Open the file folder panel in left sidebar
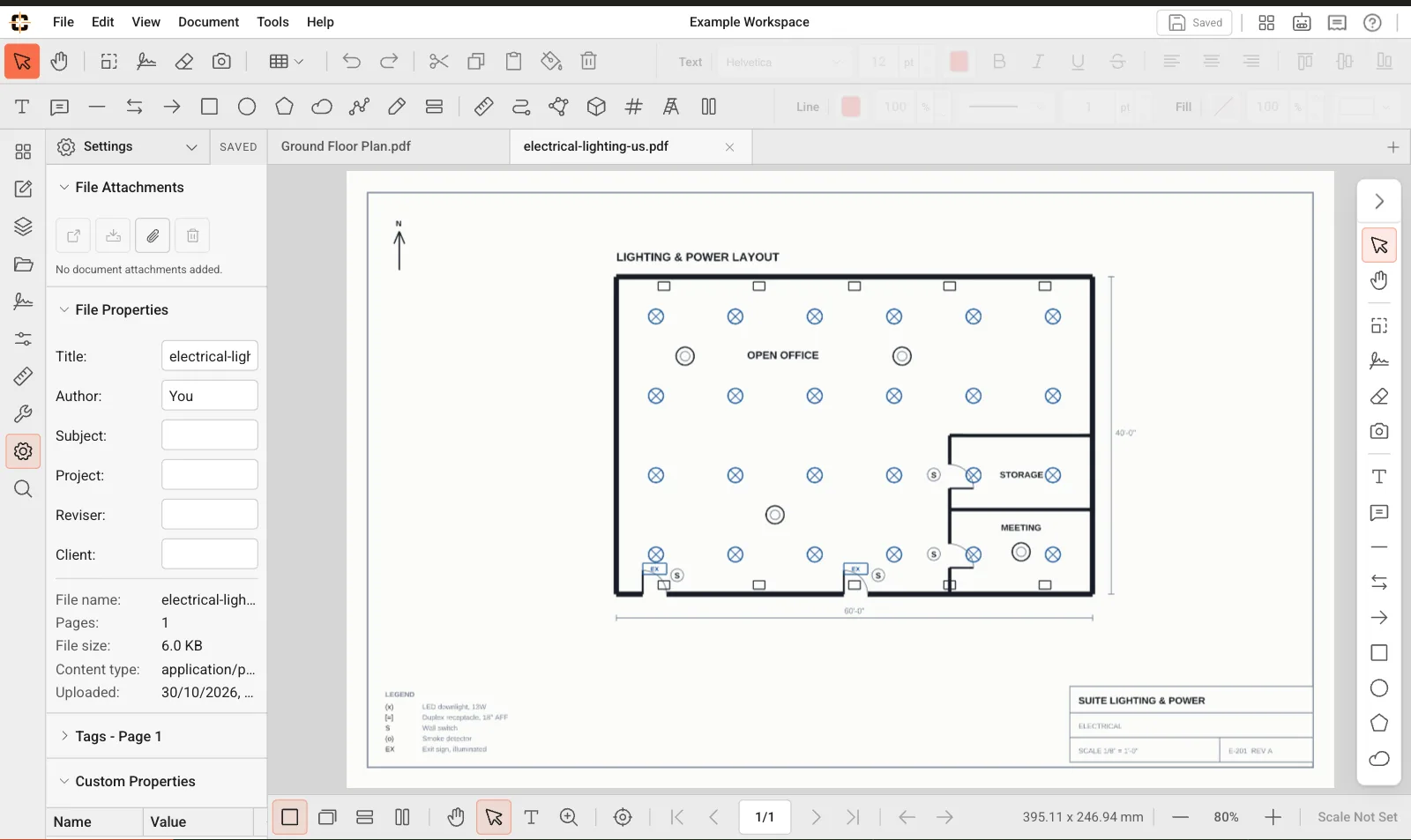The height and width of the screenshot is (840, 1411). point(23,264)
